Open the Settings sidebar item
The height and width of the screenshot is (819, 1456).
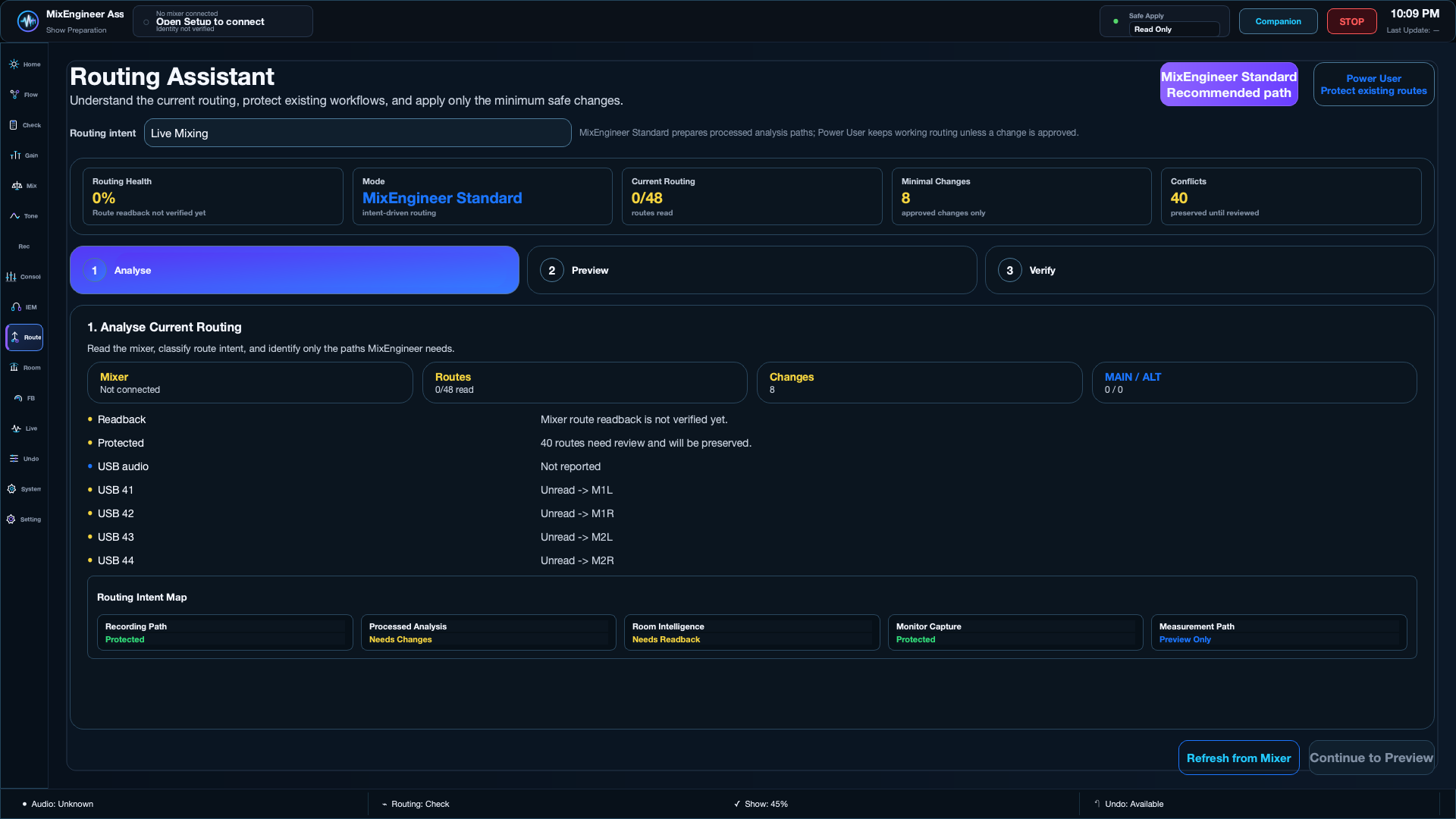click(x=24, y=519)
